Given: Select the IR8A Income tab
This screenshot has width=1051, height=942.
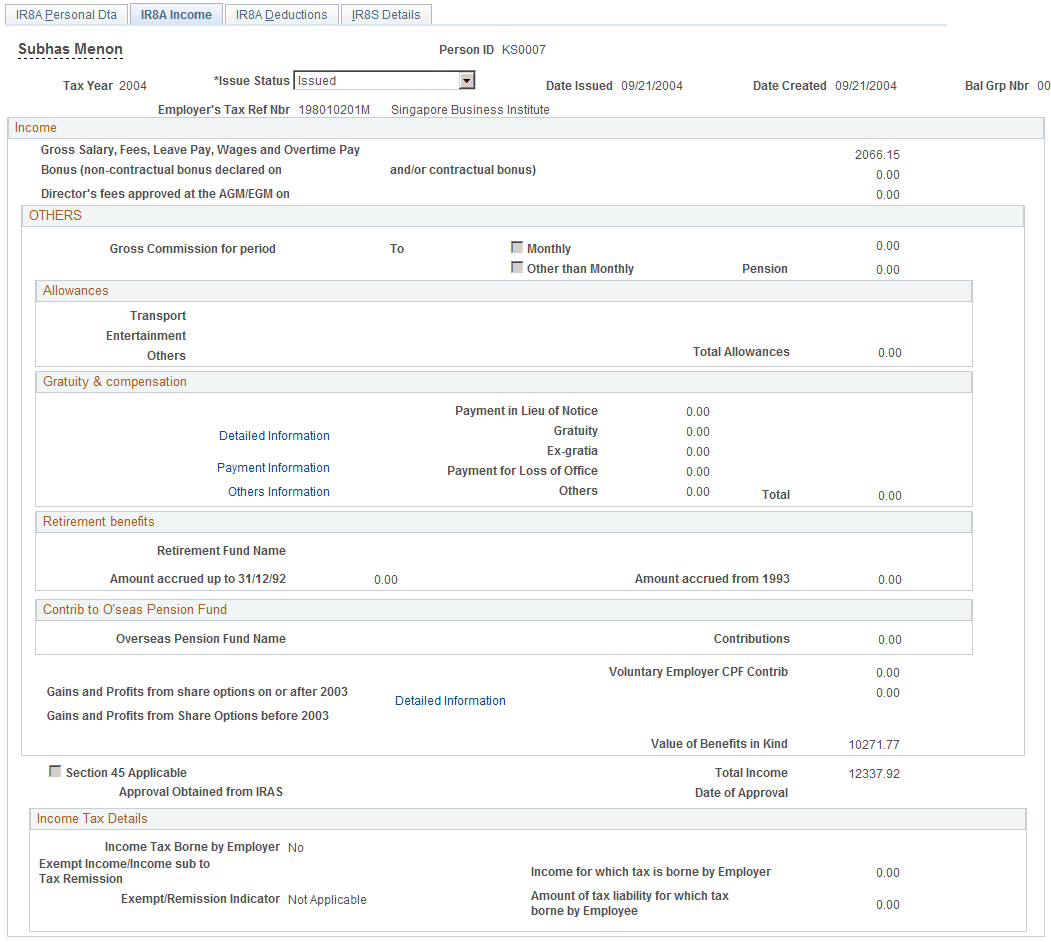Looking at the screenshot, I should (x=176, y=14).
